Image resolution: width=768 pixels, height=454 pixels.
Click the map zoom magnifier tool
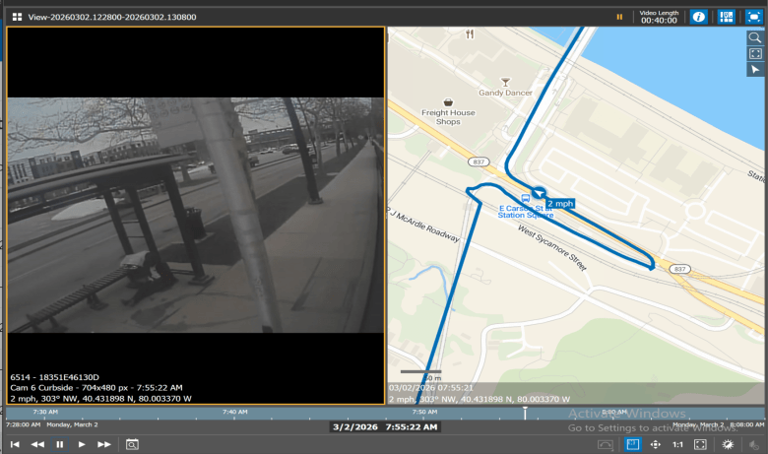[x=755, y=38]
